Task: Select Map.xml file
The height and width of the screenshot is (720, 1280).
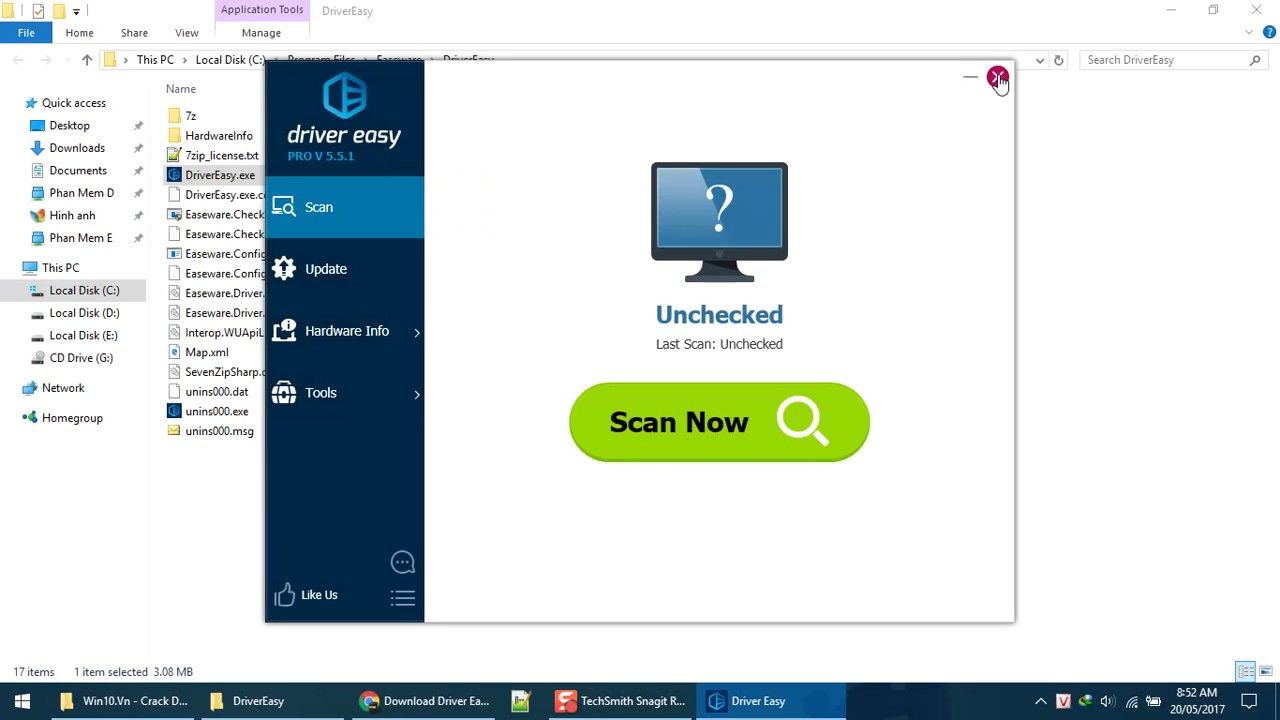Action: tap(206, 352)
